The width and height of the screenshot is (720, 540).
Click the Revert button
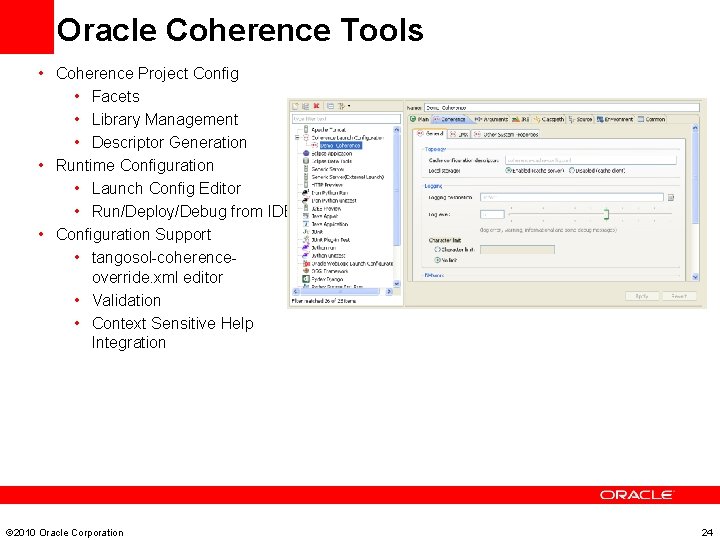pos(679,296)
